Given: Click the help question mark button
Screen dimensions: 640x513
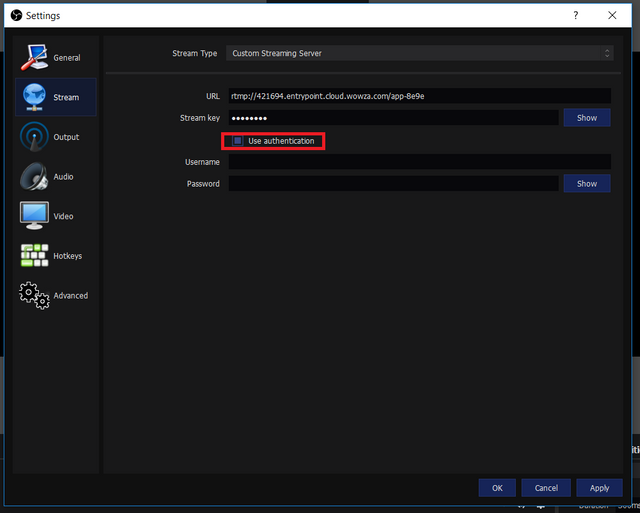Looking at the screenshot, I should (x=576, y=16).
